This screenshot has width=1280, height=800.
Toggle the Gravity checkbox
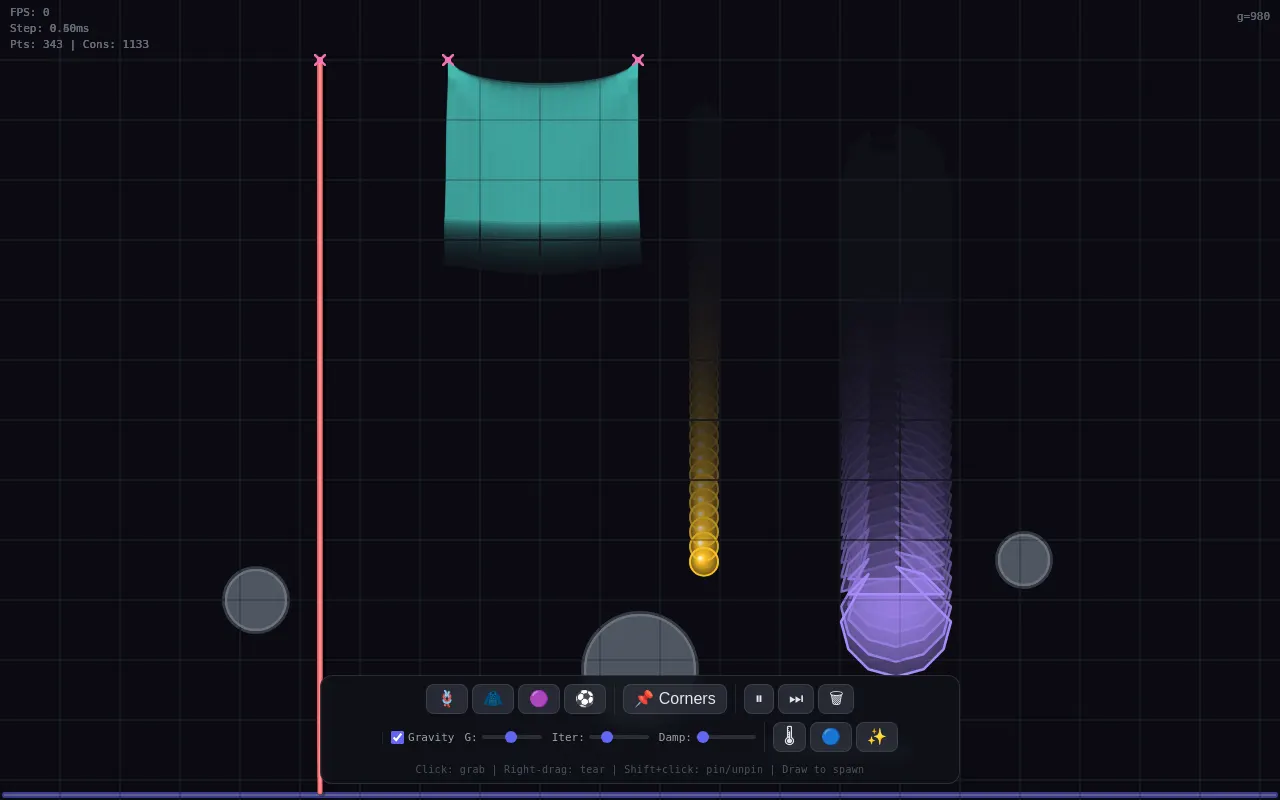coord(397,737)
